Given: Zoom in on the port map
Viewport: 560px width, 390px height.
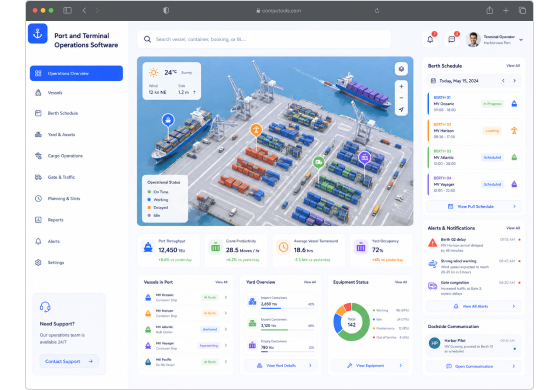Looking at the screenshot, I should point(401,86).
